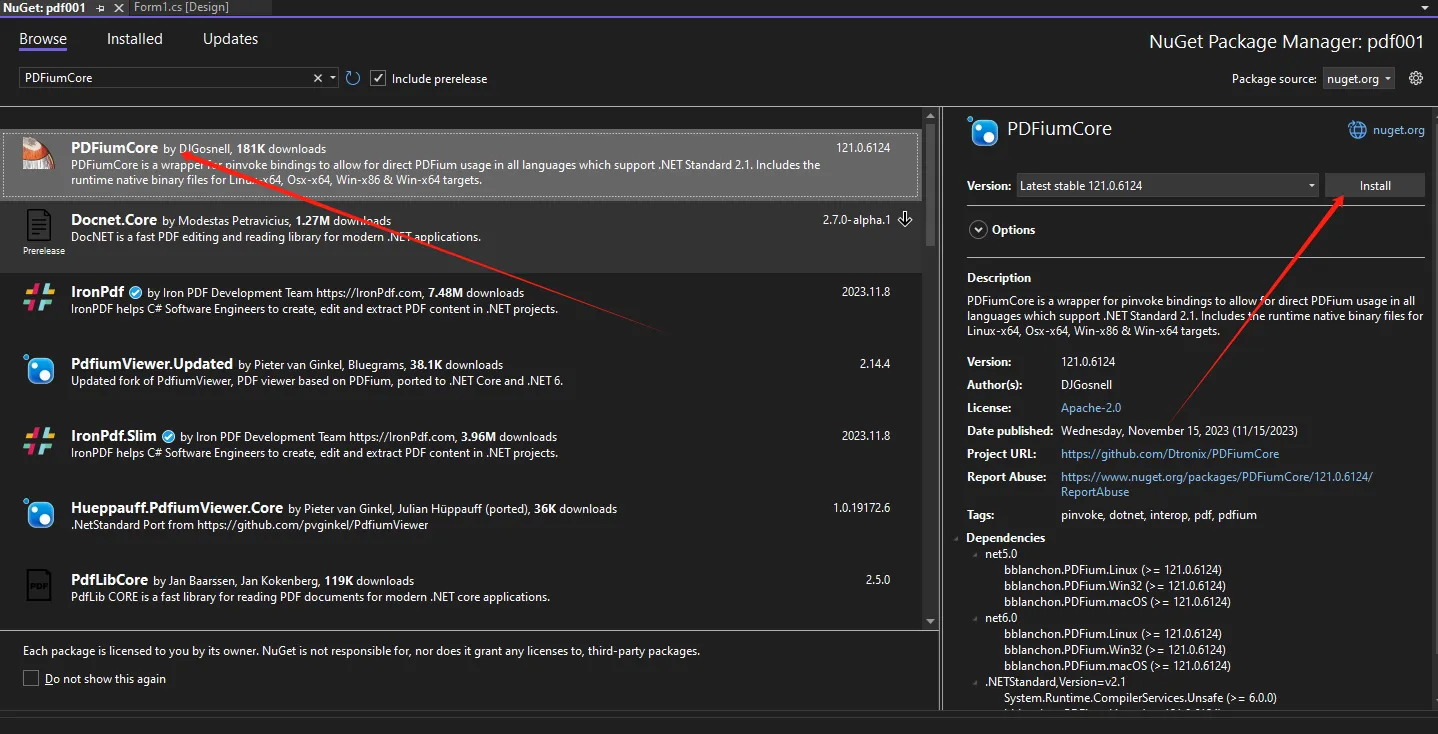The width and height of the screenshot is (1438, 734).
Task: Click the Docnet.Core prerelease package icon
Action: coord(39,226)
